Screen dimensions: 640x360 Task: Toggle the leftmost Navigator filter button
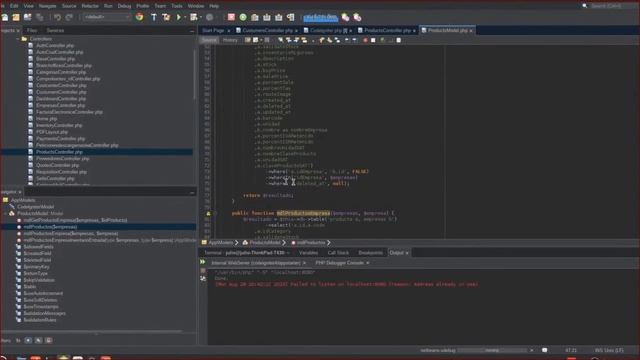pyautogui.click(x=28, y=340)
